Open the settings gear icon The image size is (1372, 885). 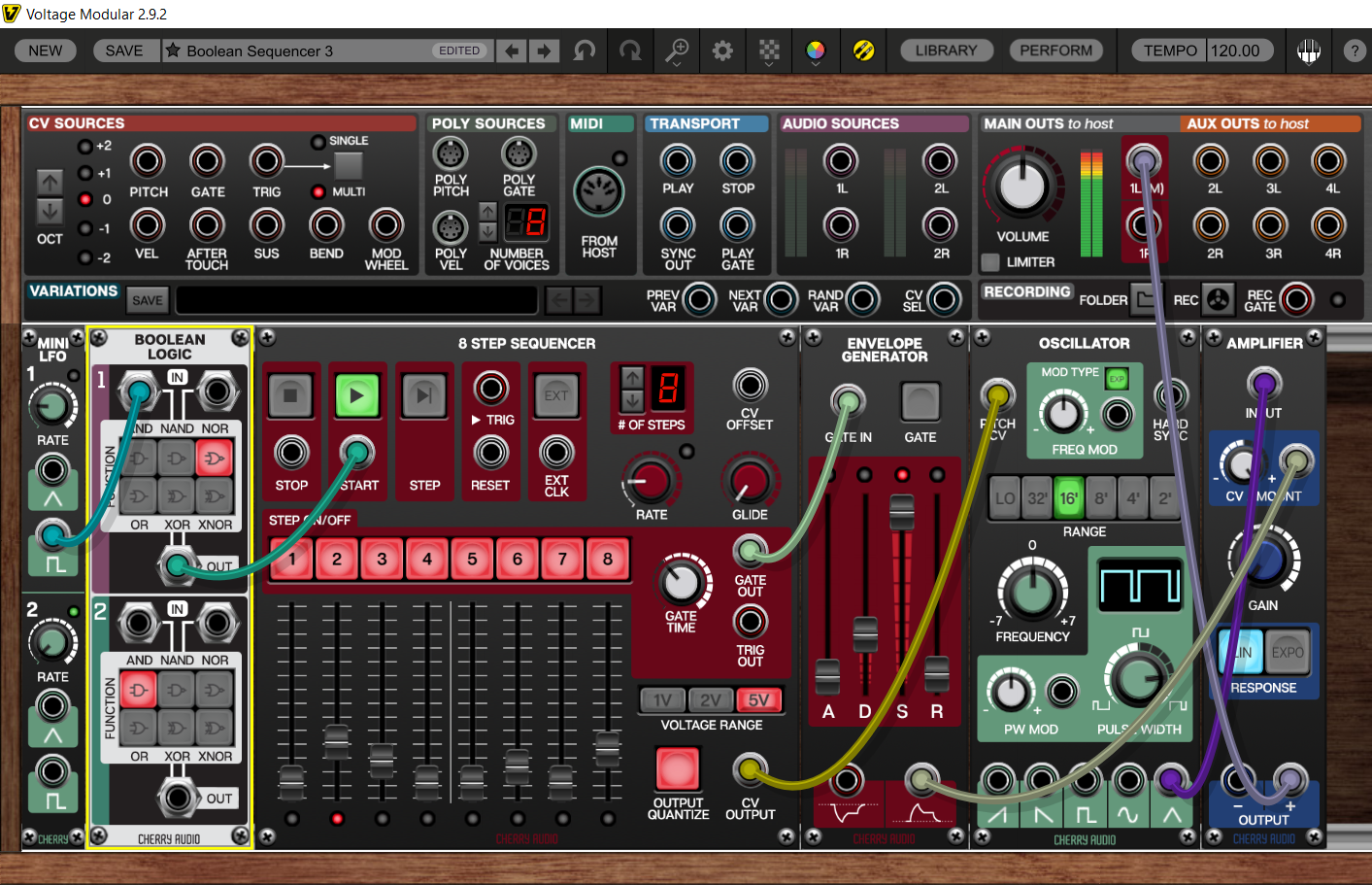(722, 51)
